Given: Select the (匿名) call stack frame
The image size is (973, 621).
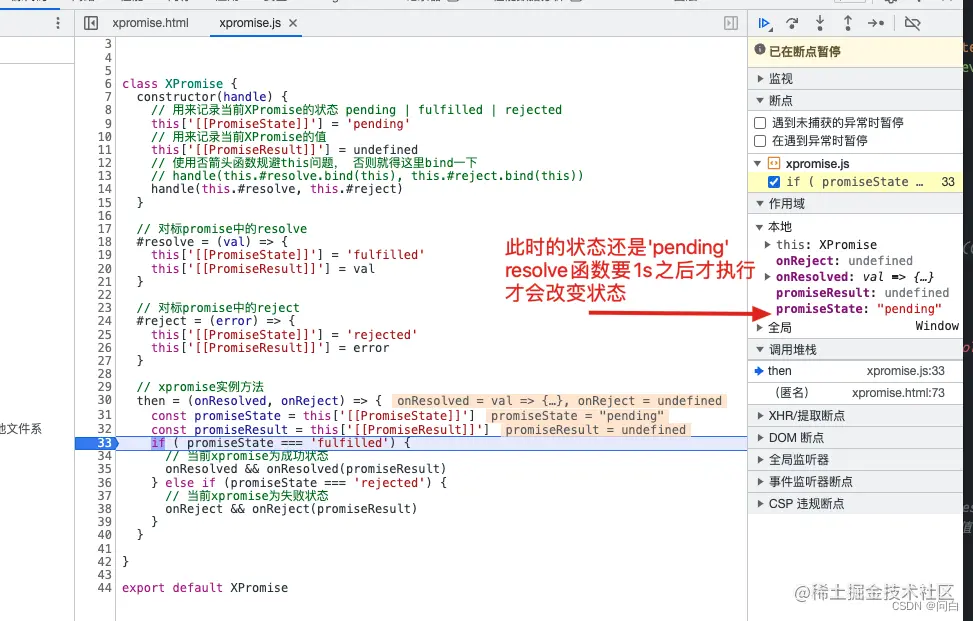Looking at the screenshot, I should (855, 393).
